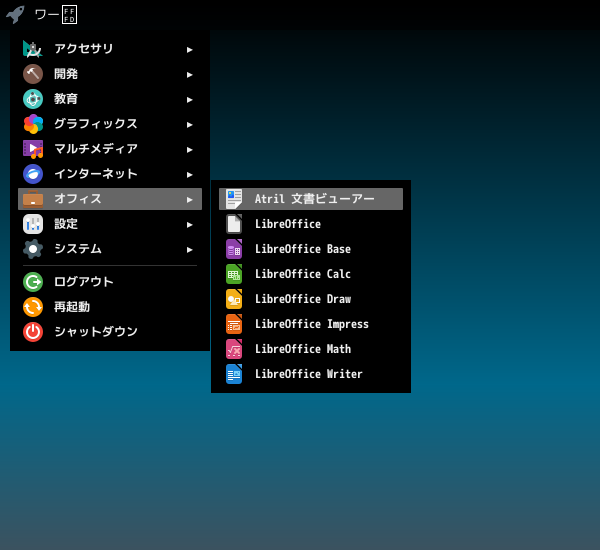
Task: Launch LibreOffice Impress
Action: pyautogui.click(x=311, y=324)
